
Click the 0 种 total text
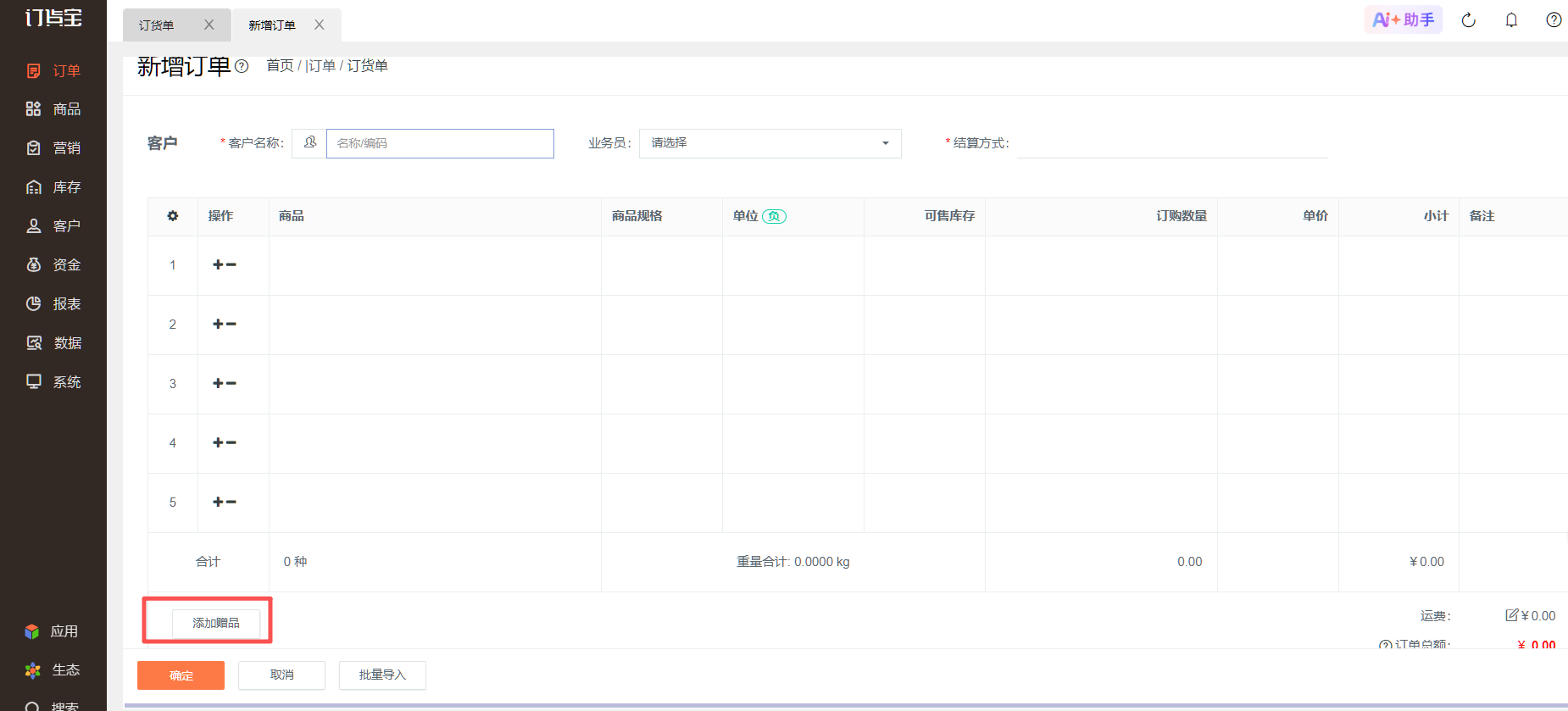click(295, 562)
